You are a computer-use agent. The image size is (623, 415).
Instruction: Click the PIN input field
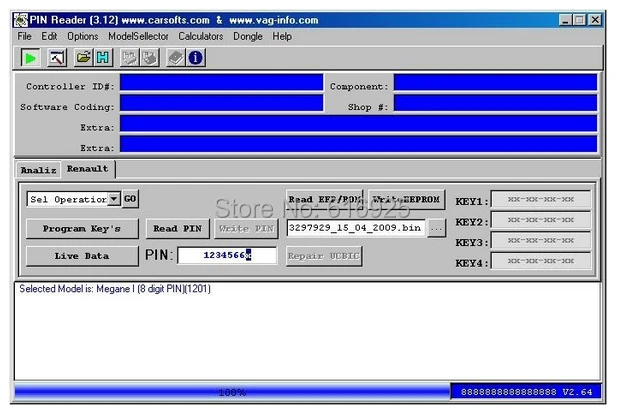point(227,255)
